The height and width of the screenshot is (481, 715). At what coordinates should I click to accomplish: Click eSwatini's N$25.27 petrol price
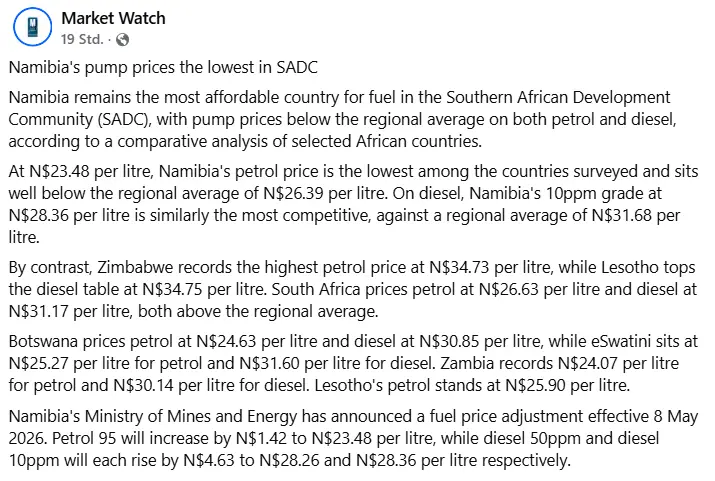pos(39,363)
